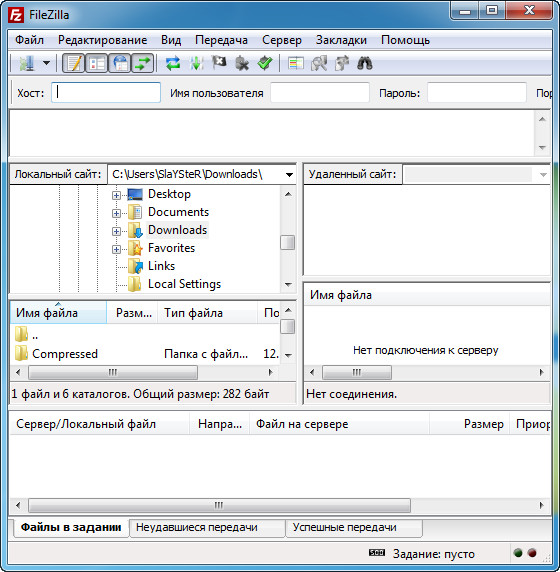Select the Desktop folder in tree
This screenshot has height=572, width=560.
[169, 194]
